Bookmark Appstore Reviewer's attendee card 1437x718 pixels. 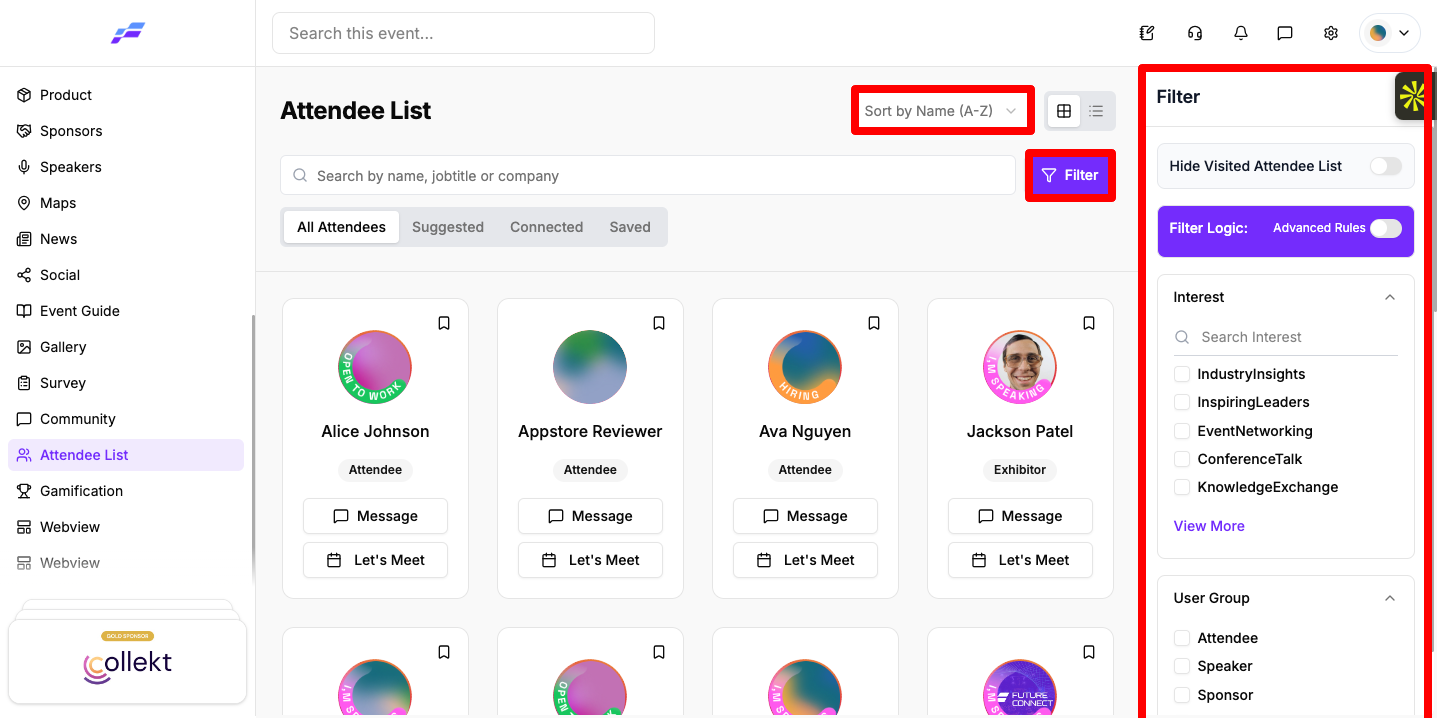(659, 323)
